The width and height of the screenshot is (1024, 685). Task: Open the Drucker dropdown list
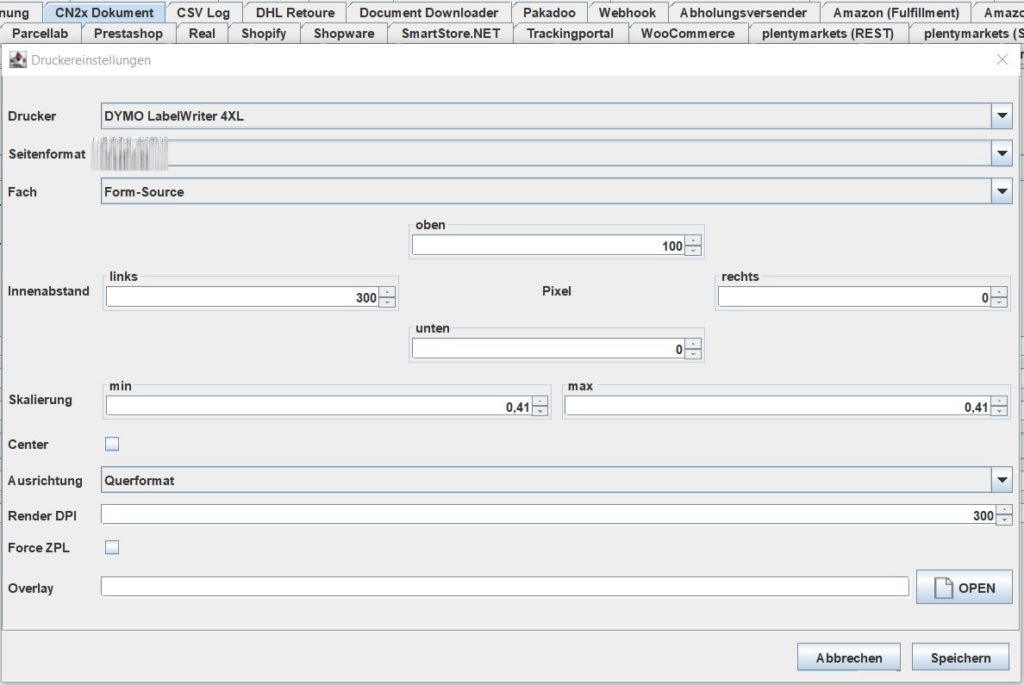(x=1002, y=116)
